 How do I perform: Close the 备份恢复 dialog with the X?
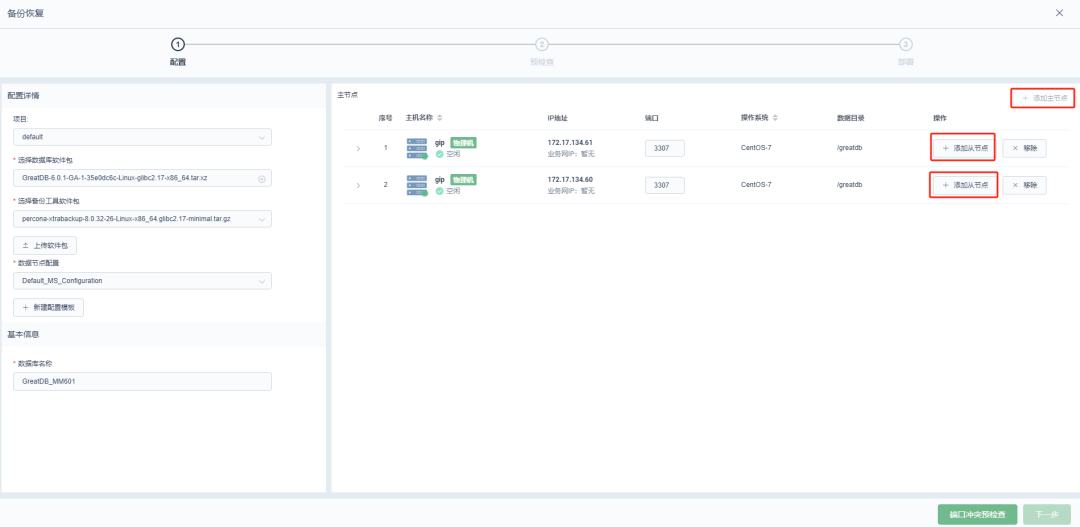pos(1059,12)
